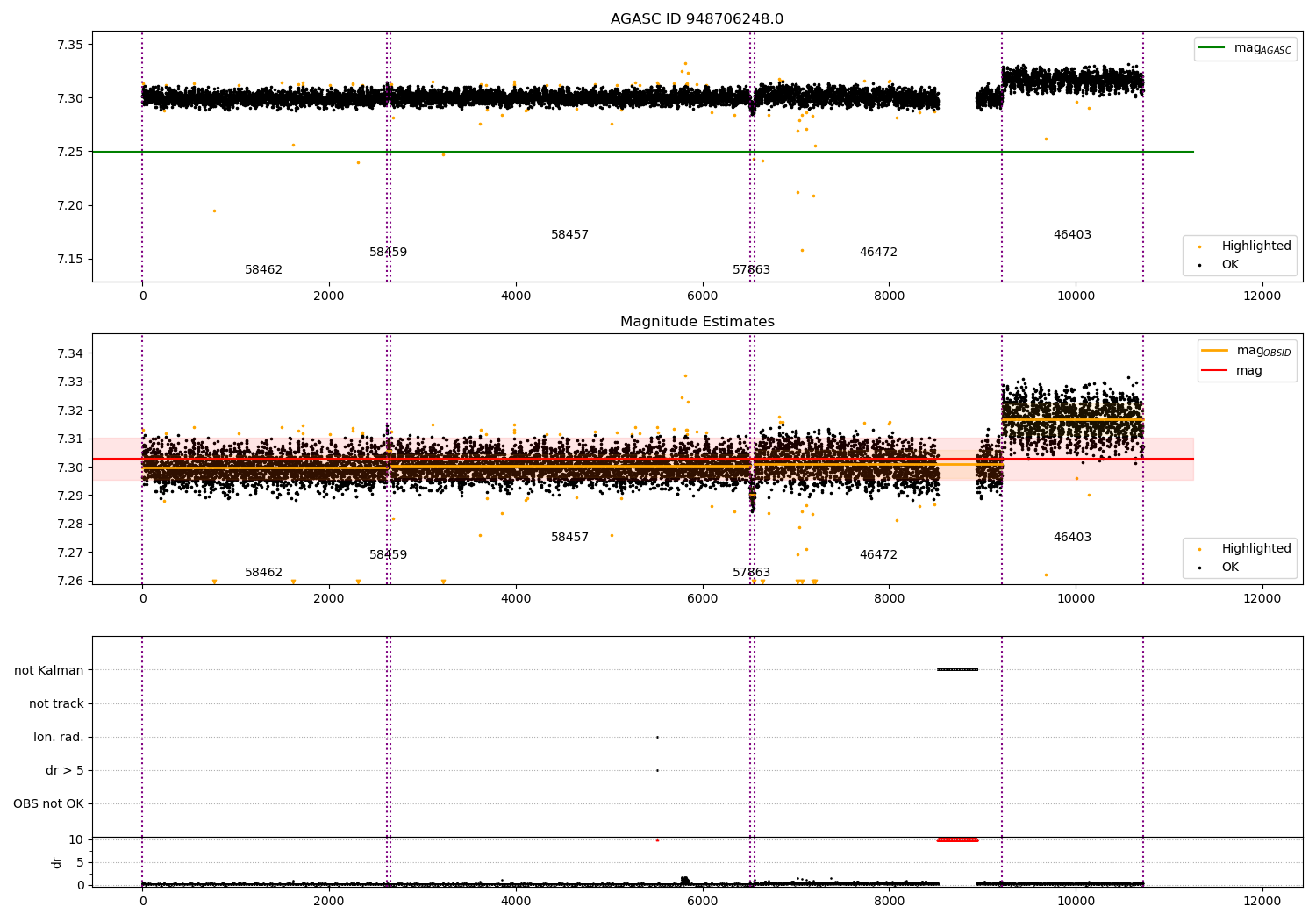Click the title "AGASC ID 948706248.0"

(697, 19)
